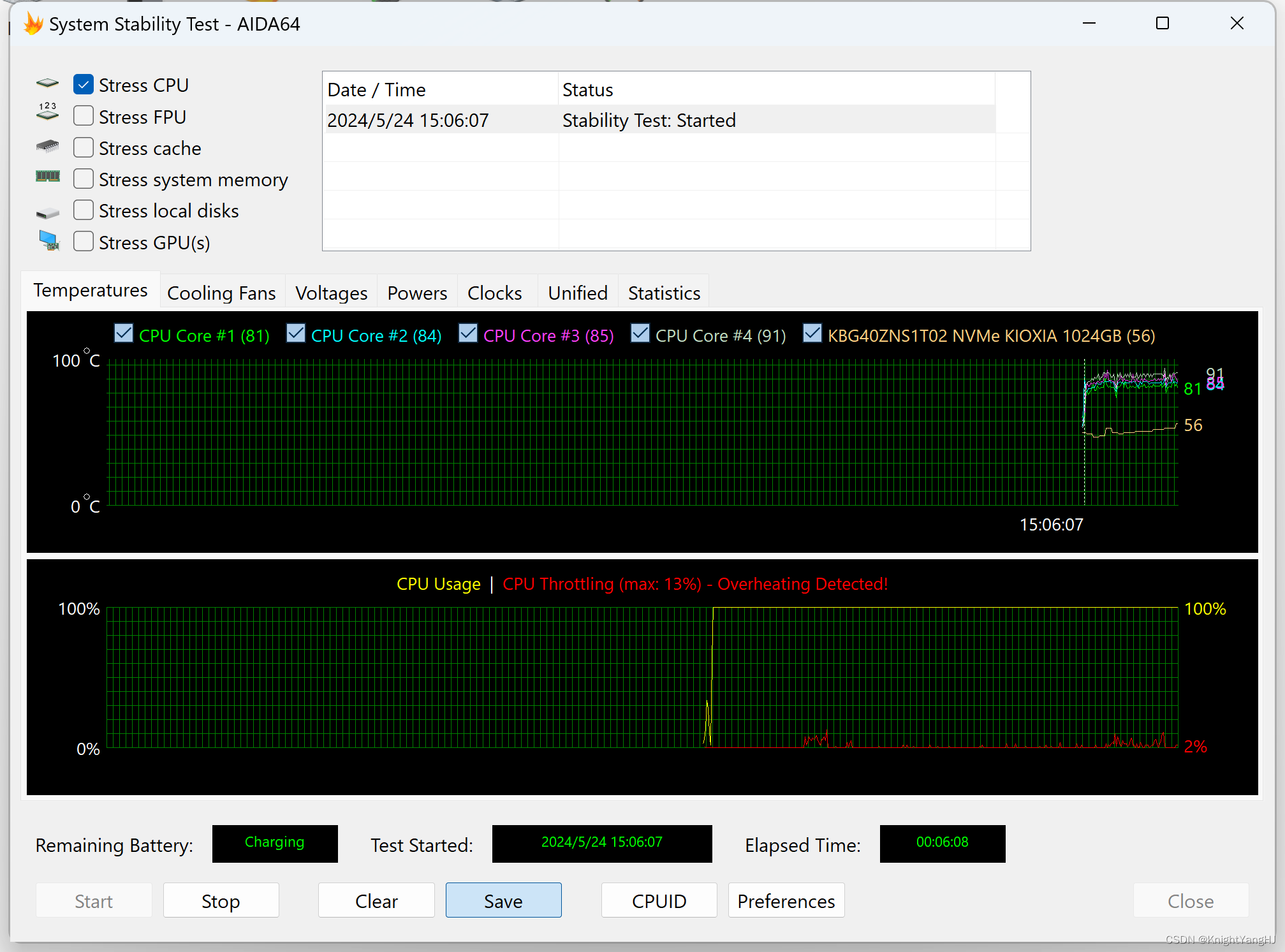Switch to the Statistics tab

pos(663,293)
